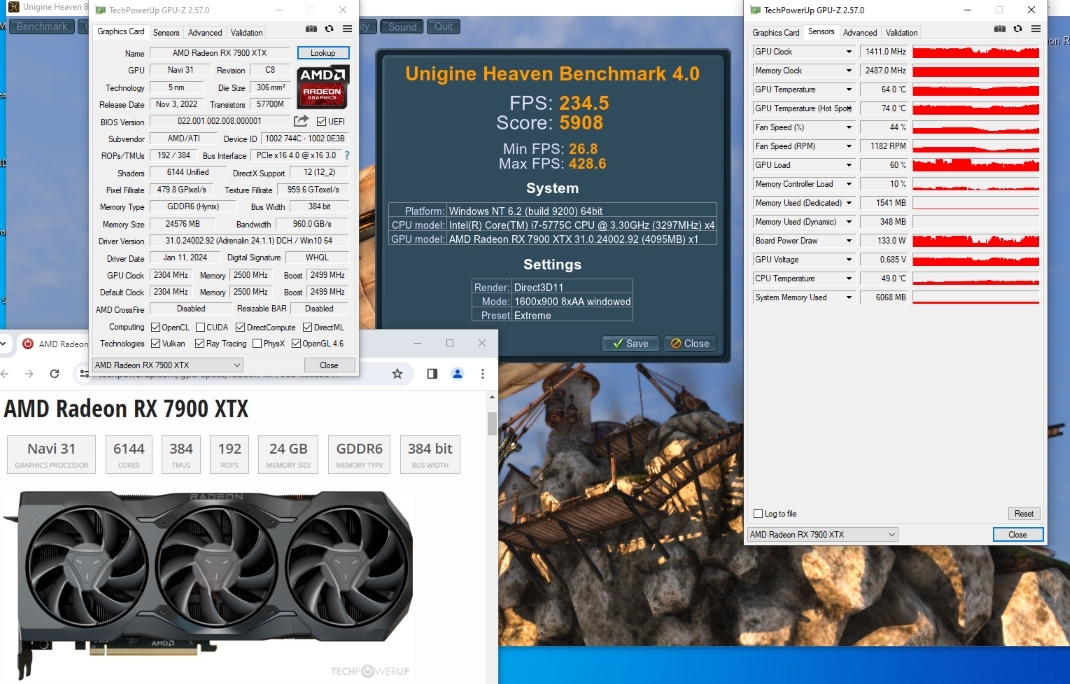Viewport: 1070px width, 684px height.
Task: Click the Benchmark button in Heaven toolbar
Action: click(x=42, y=27)
